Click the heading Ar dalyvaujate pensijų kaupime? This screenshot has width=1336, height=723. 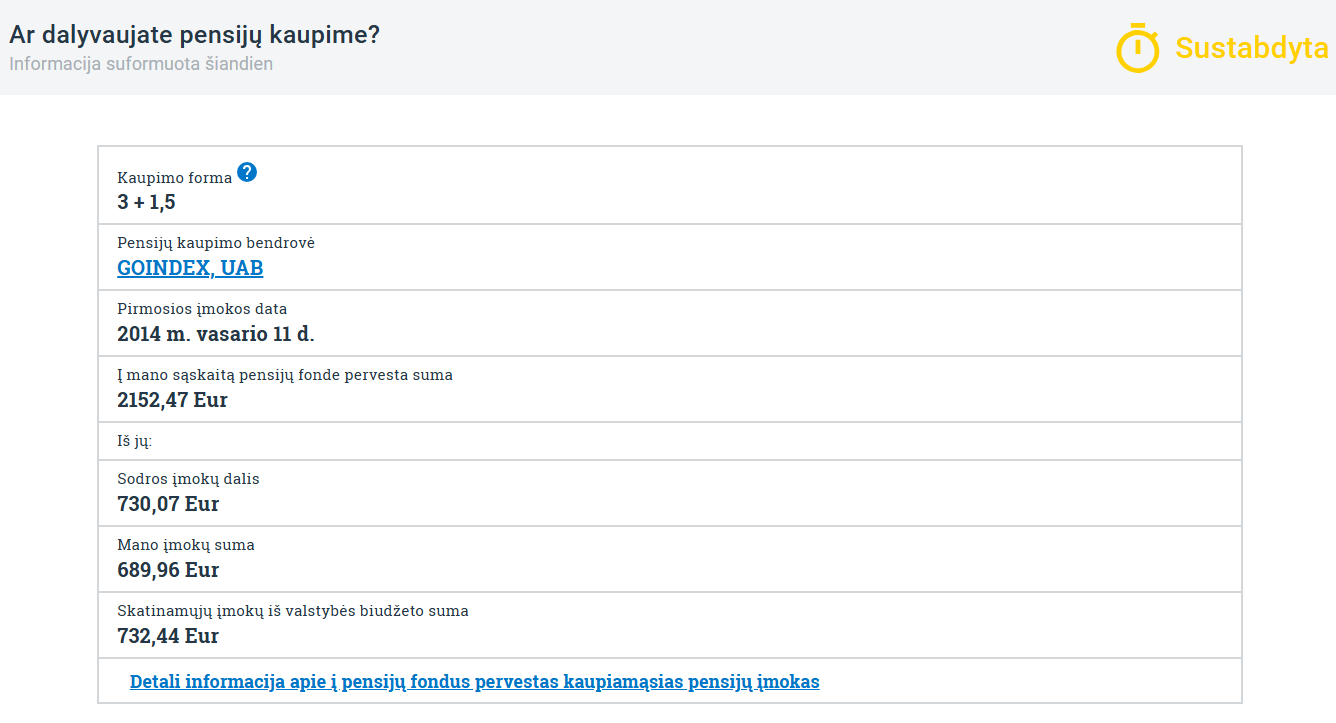click(x=194, y=34)
